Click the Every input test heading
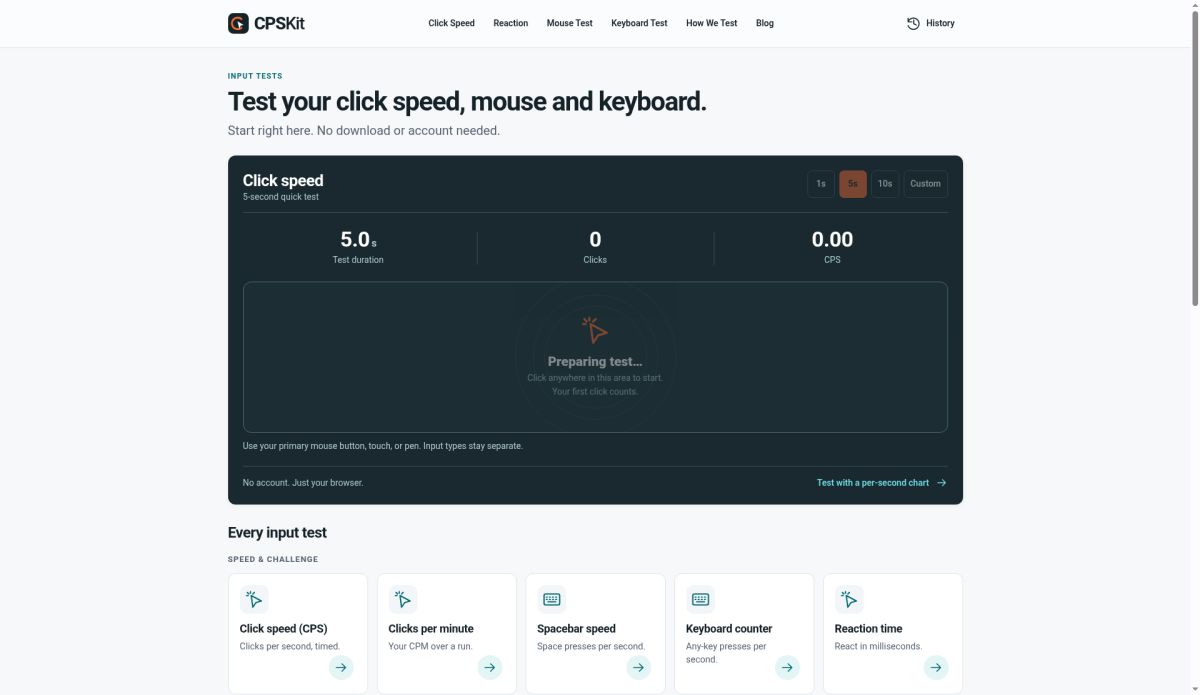 [x=277, y=533]
